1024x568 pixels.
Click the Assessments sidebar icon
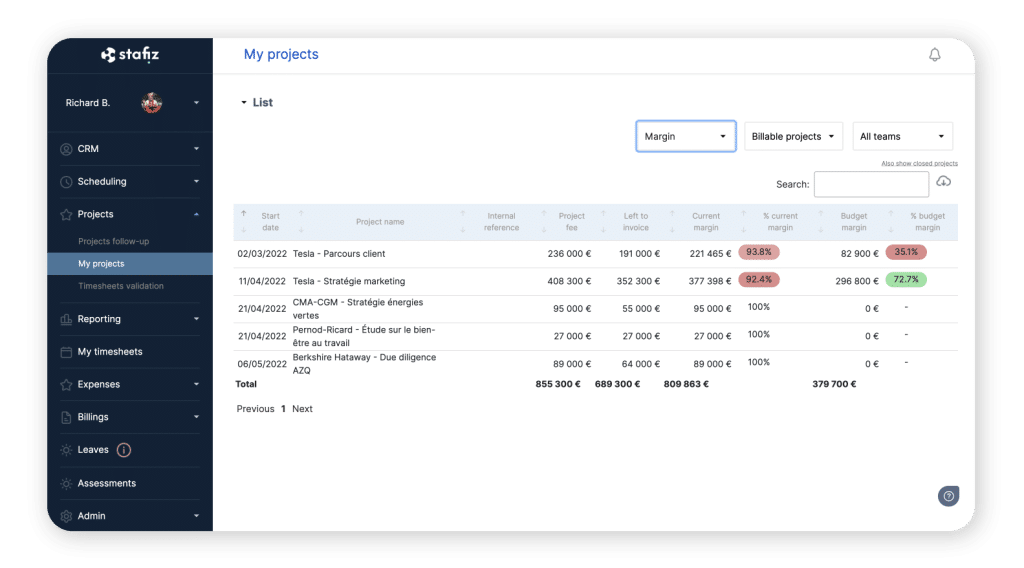(66, 483)
